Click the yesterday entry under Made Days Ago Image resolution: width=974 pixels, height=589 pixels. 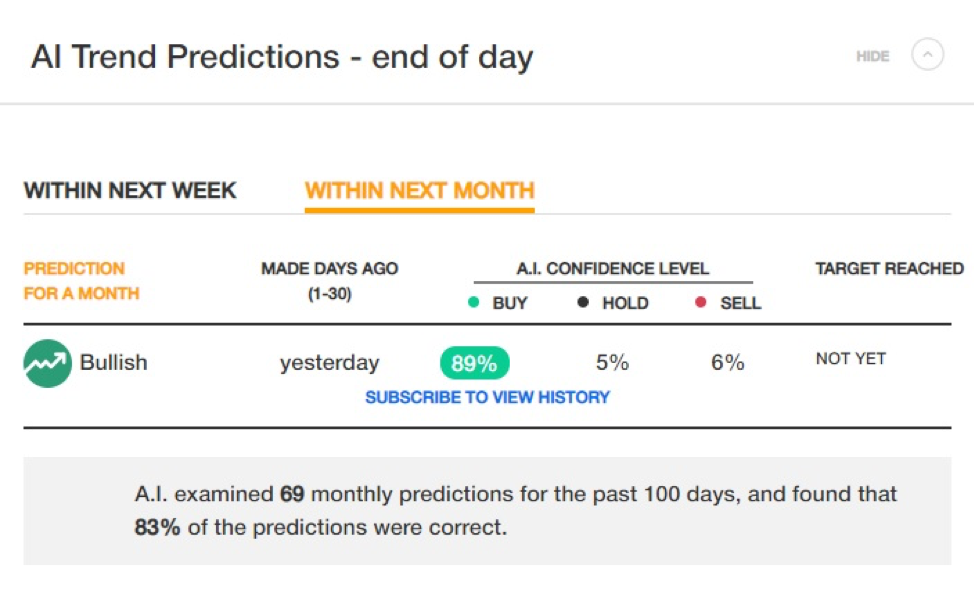pyautogui.click(x=329, y=363)
